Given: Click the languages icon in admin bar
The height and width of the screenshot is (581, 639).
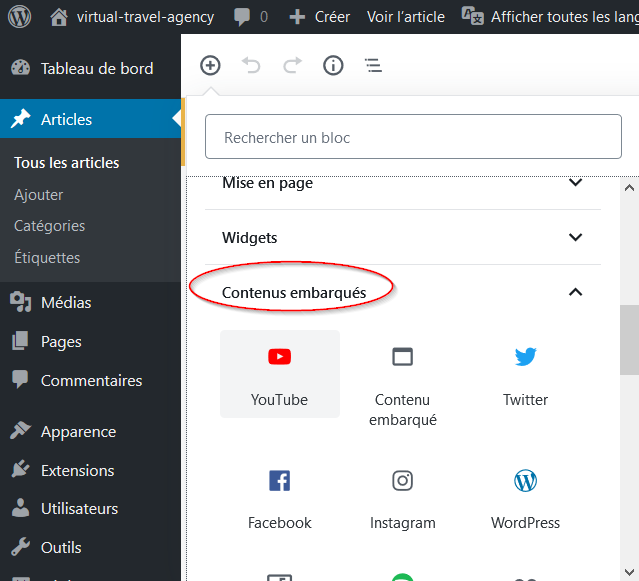Looking at the screenshot, I should pos(472,16).
